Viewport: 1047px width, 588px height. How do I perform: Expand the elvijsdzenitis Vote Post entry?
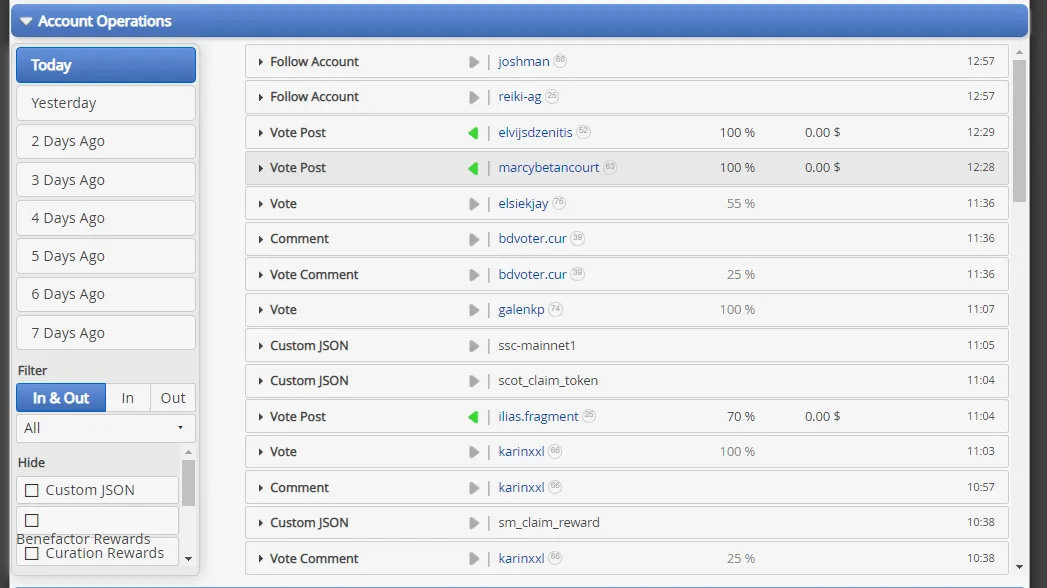(x=260, y=133)
